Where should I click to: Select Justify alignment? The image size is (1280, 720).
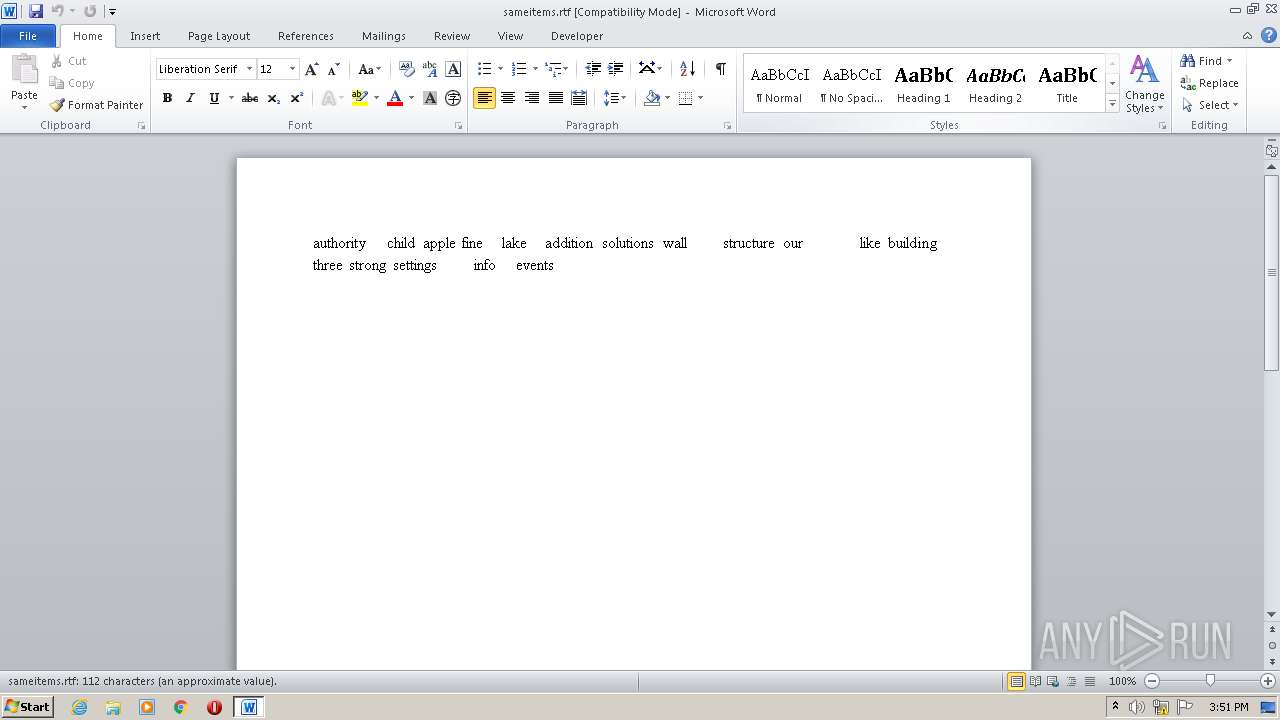[555, 98]
